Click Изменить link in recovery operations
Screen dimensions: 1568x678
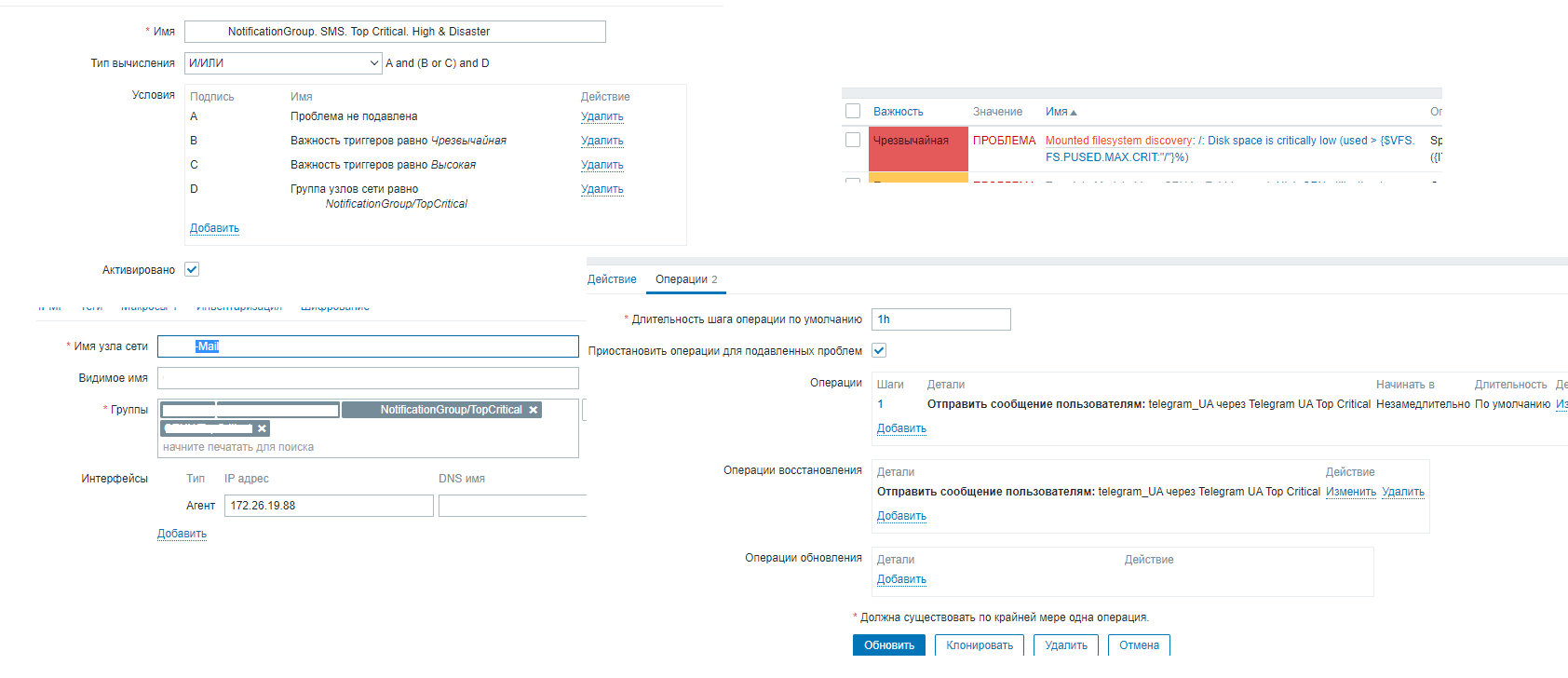(1350, 492)
